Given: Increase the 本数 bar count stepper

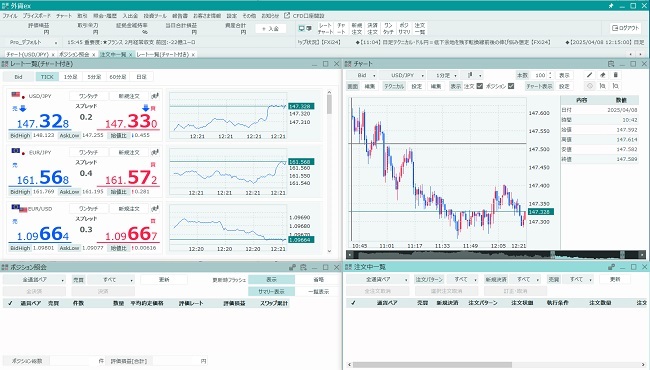Looking at the screenshot, I should coord(550,73).
